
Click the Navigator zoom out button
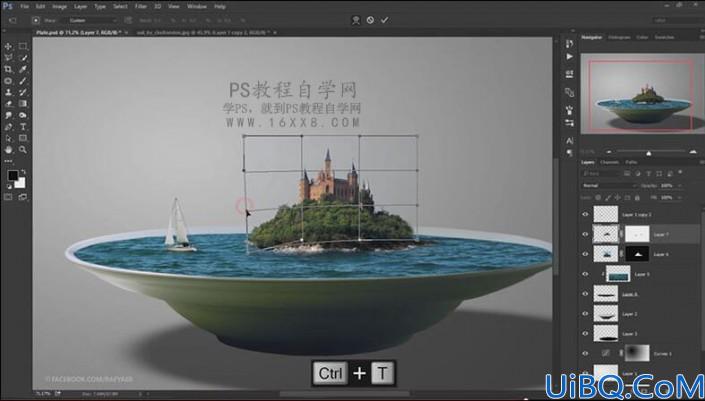609,152
